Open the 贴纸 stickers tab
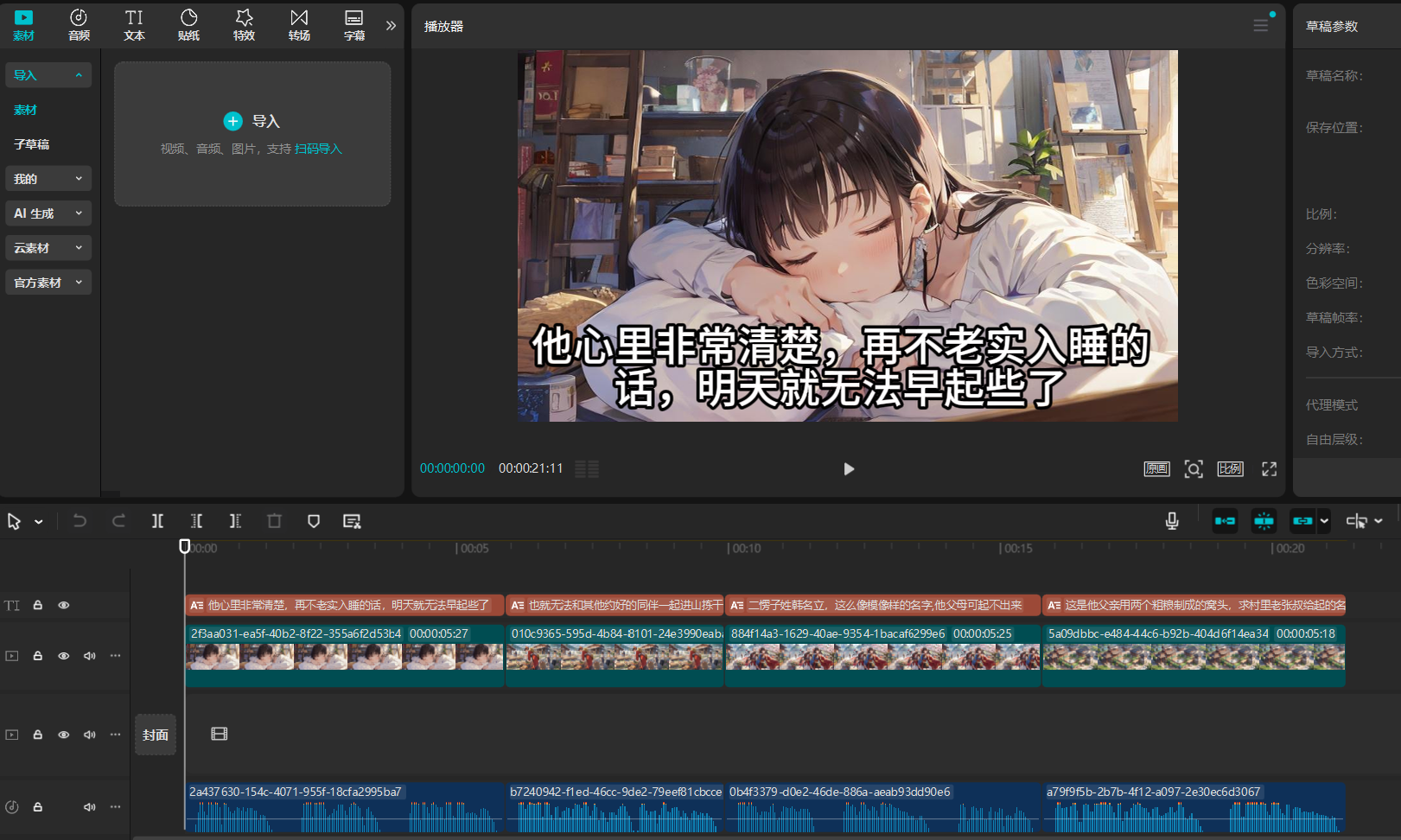This screenshot has height=840, width=1401. (188, 25)
